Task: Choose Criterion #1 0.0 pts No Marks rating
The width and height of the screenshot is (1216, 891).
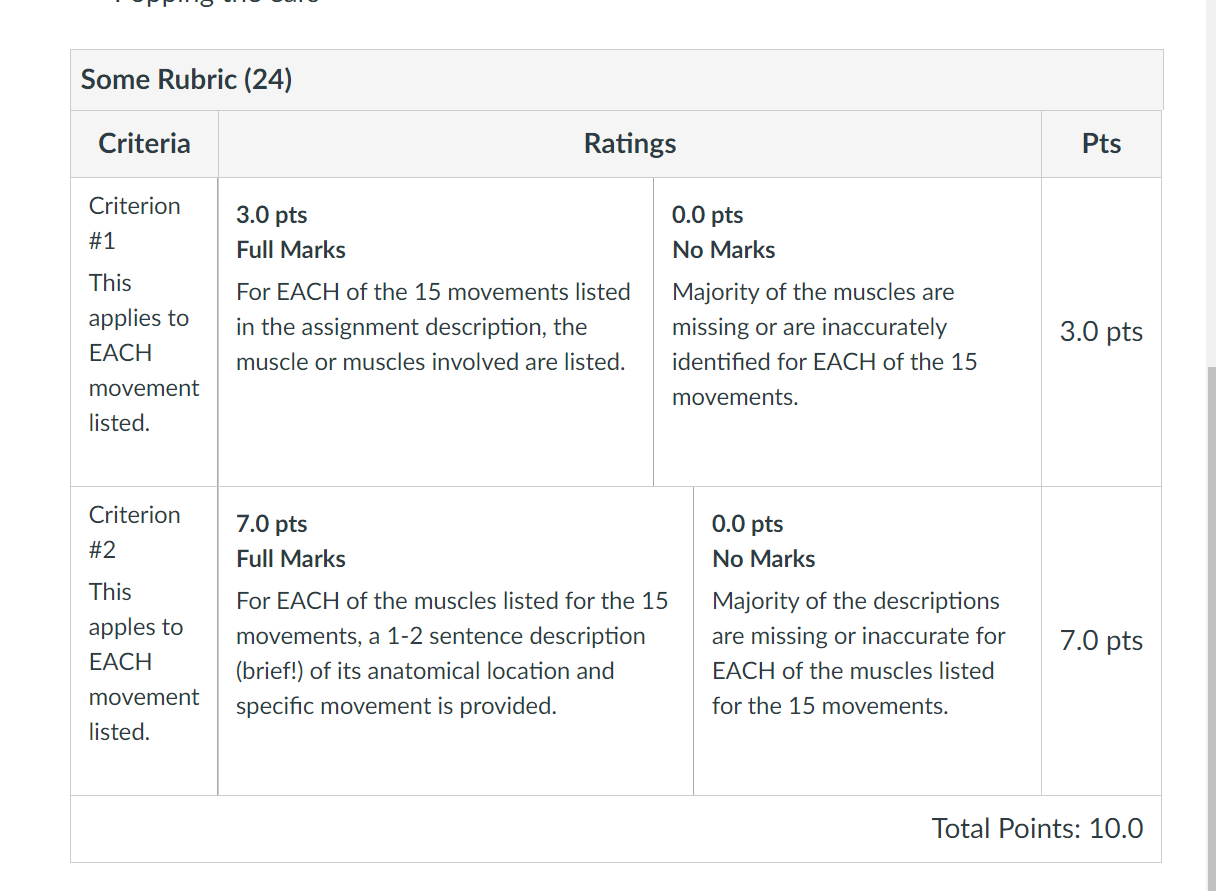Action: coord(847,332)
